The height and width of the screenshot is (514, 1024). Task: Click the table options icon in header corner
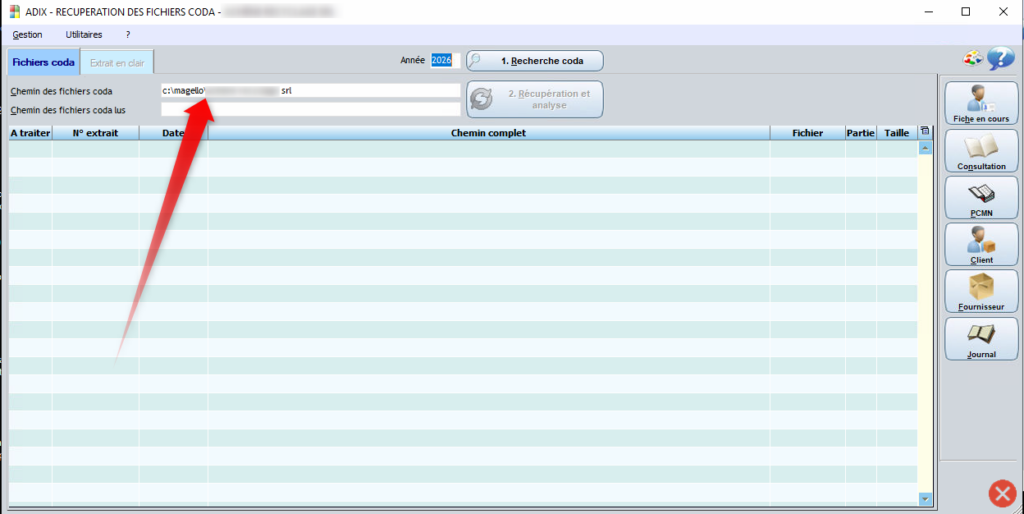(924, 132)
